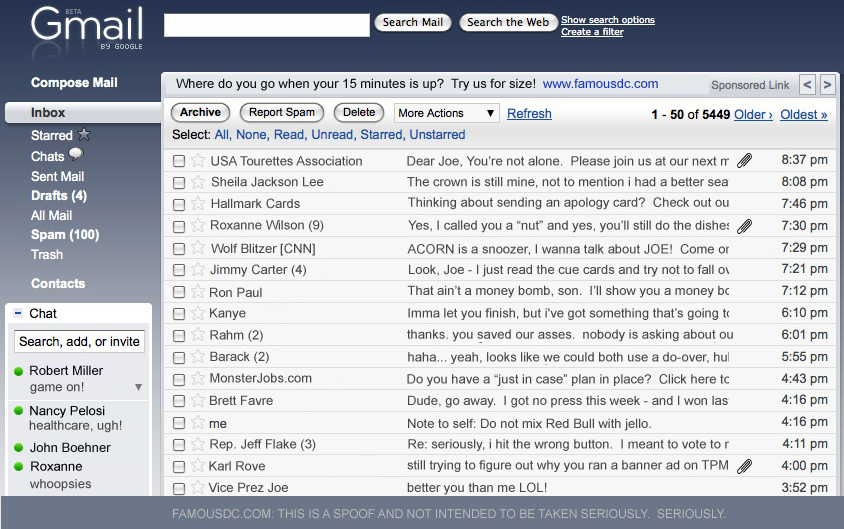Star the Wolf Blitzer [CNN] email
The width and height of the screenshot is (844, 529).
[198, 248]
